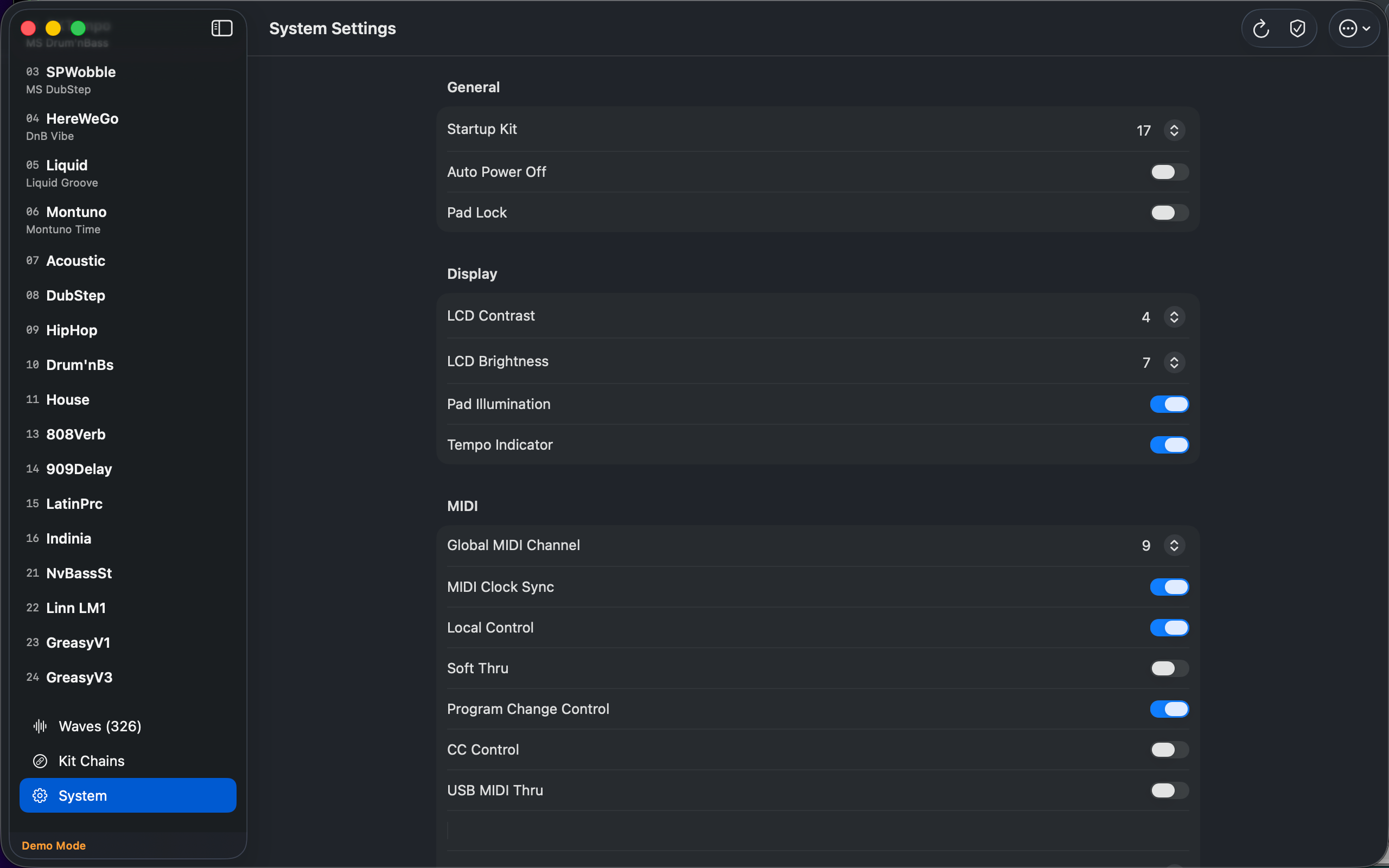This screenshot has width=1389, height=868.
Task: Click the refresh arrow icon in toolbar
Action: click(1260, 28)
